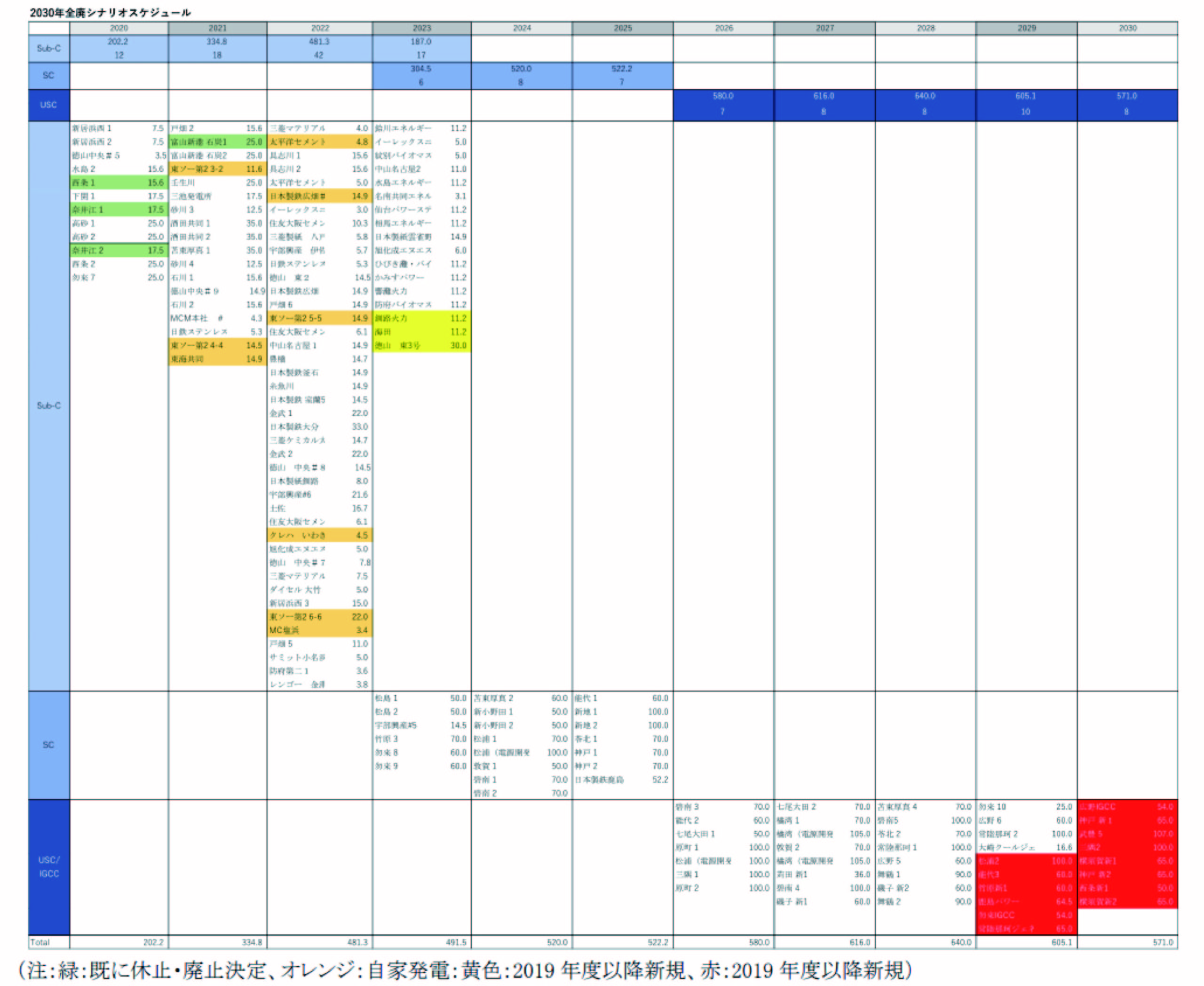Click the row 勿来 10
Viewport: 1204px width, 986px height.
1026,806
